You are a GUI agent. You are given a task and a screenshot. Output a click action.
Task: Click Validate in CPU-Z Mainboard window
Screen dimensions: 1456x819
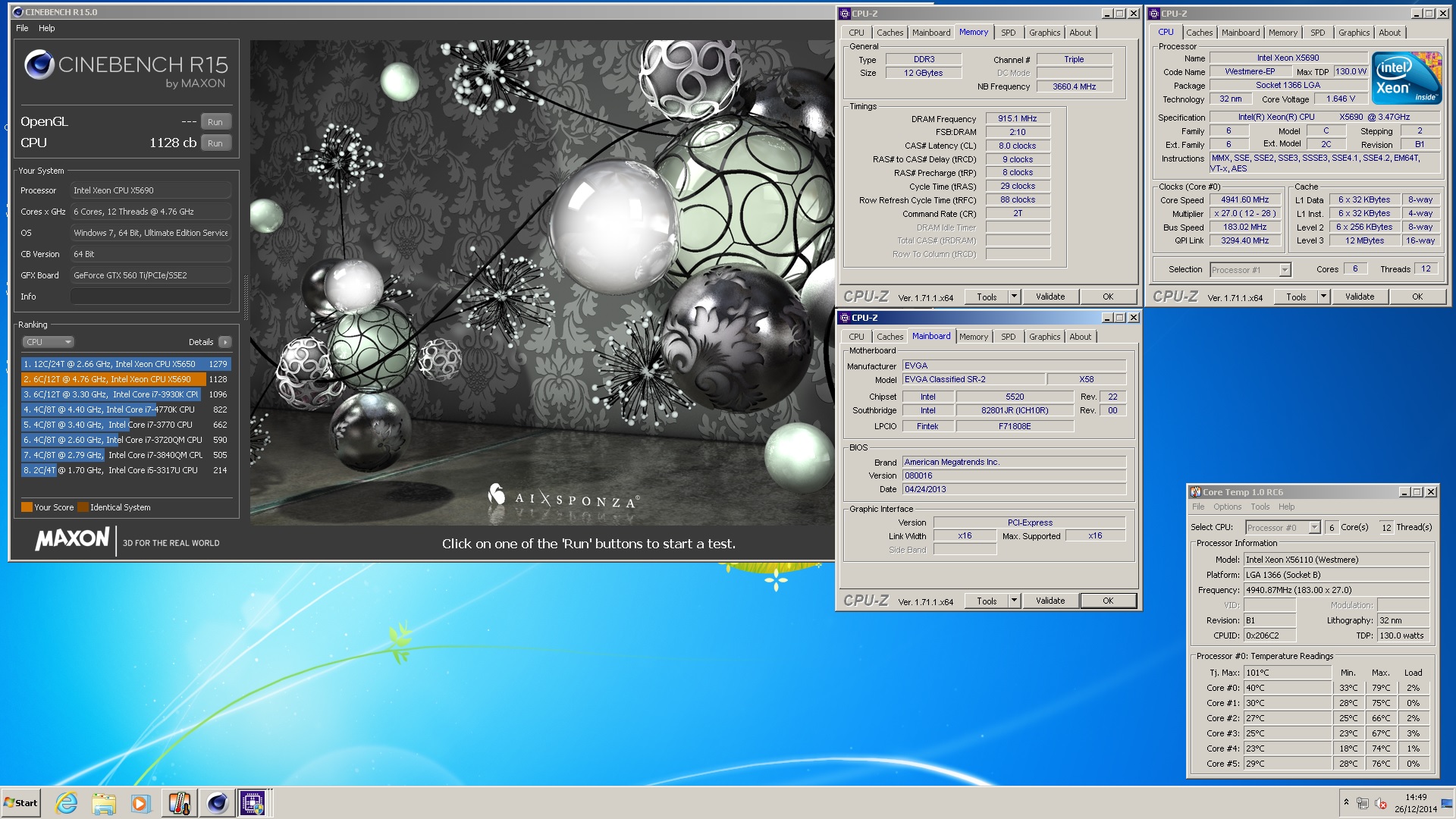click(x=1050, y=601)
